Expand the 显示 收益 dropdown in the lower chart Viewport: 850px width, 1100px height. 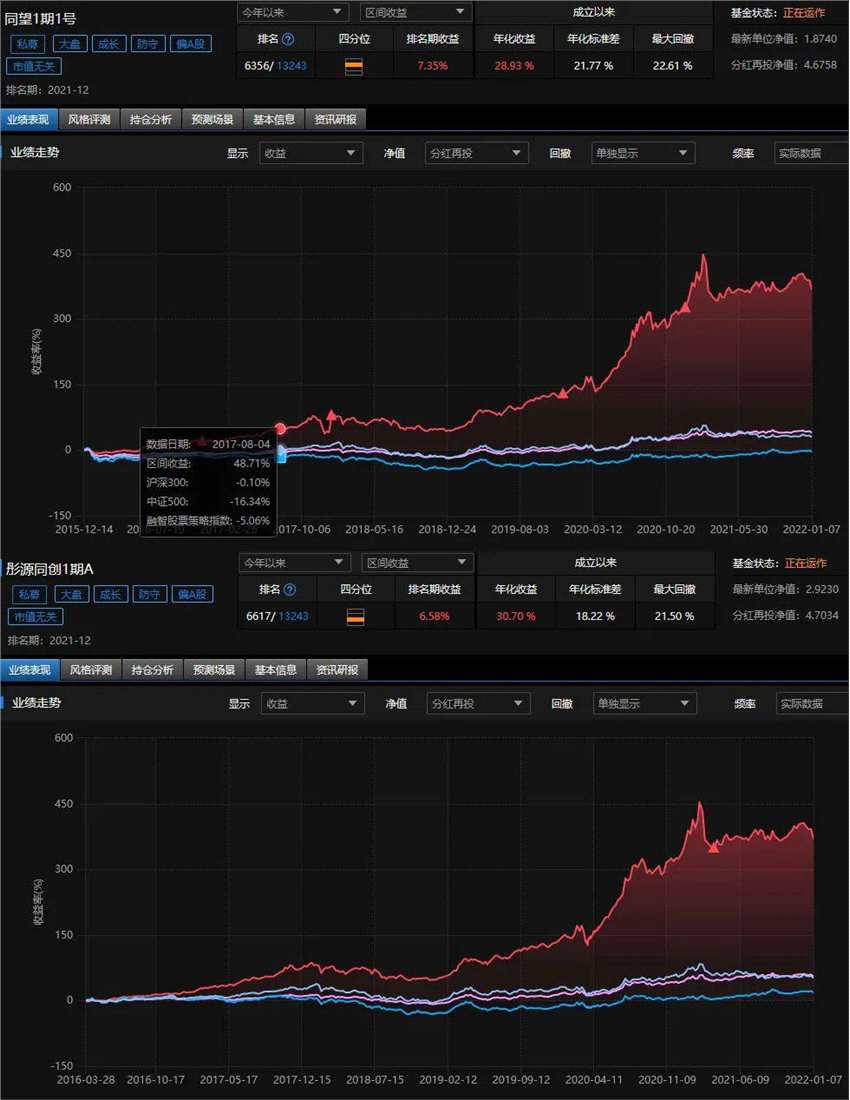(x=312, y=704)
